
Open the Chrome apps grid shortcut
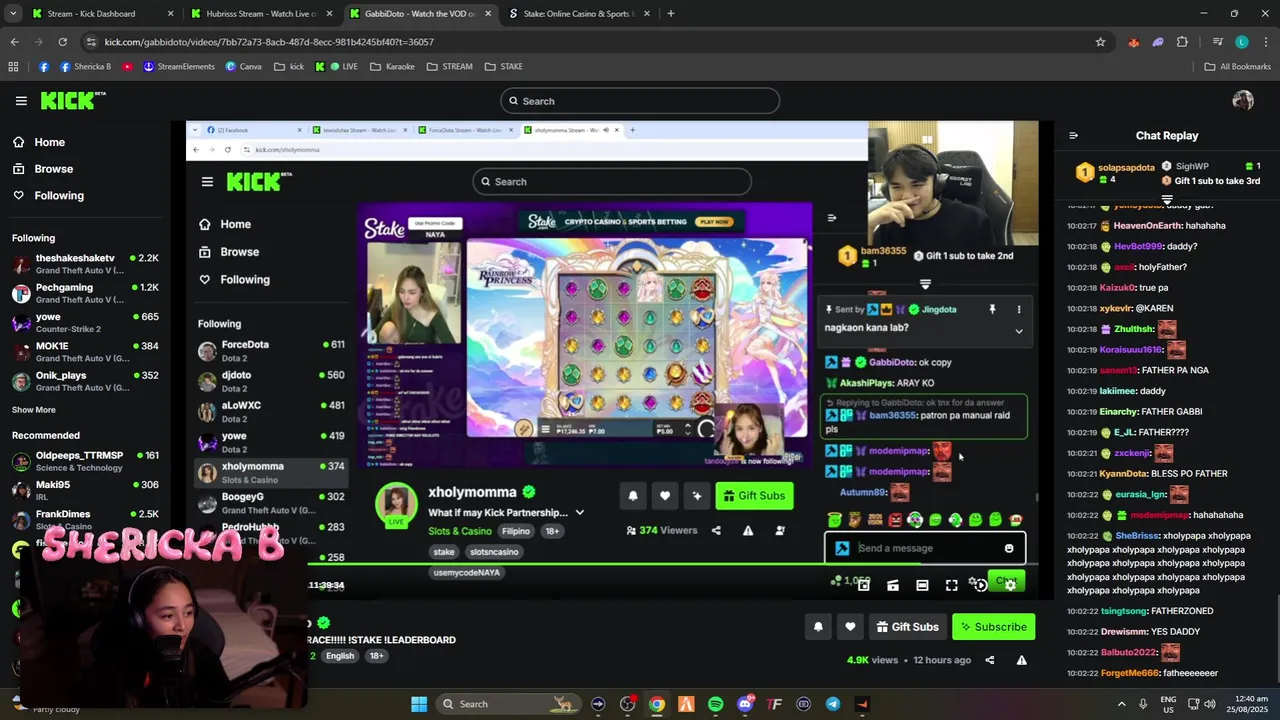pyautogui.click(x=13, y=67)
